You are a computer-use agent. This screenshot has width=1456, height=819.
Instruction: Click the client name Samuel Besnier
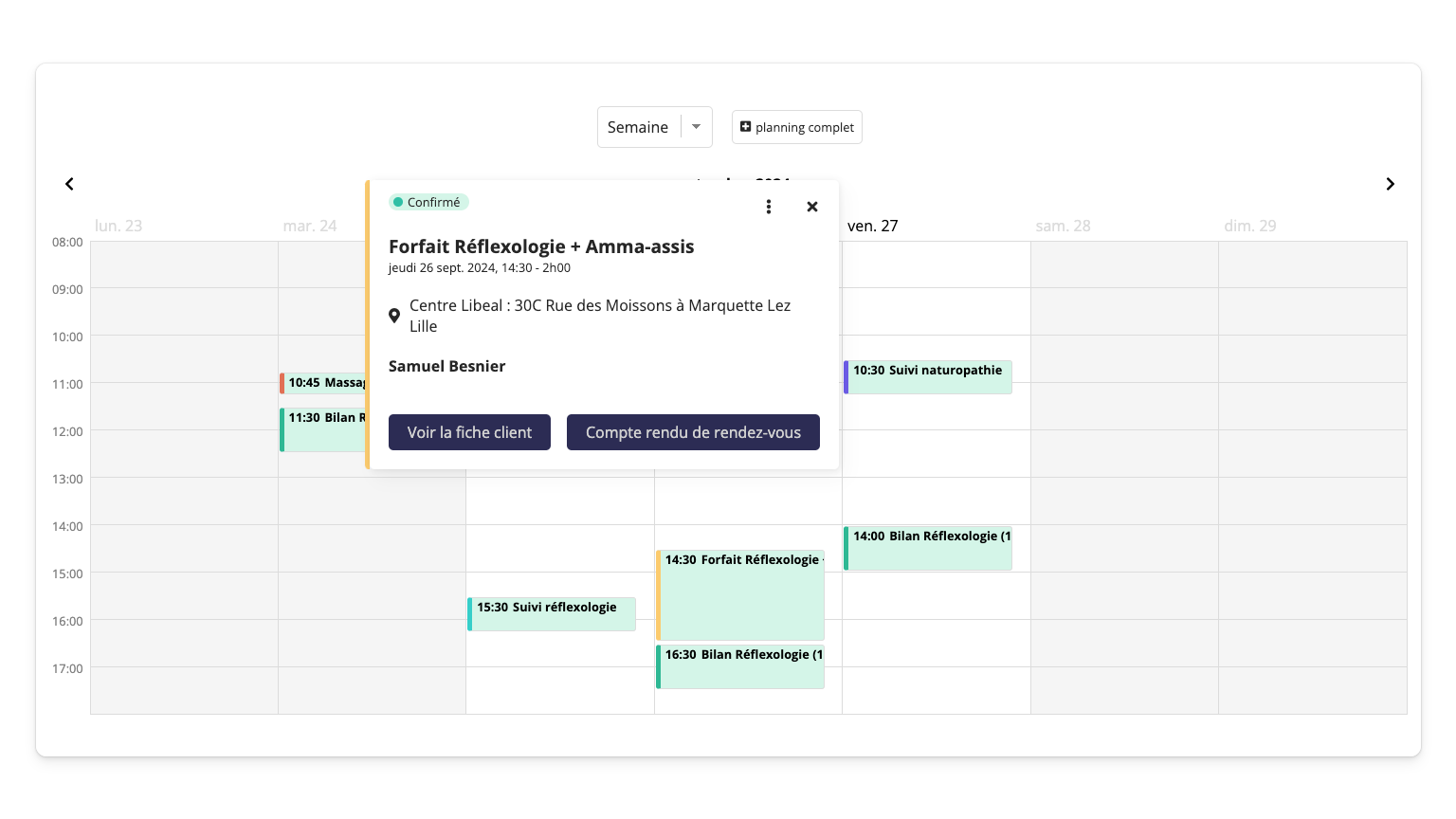[446, 366]
